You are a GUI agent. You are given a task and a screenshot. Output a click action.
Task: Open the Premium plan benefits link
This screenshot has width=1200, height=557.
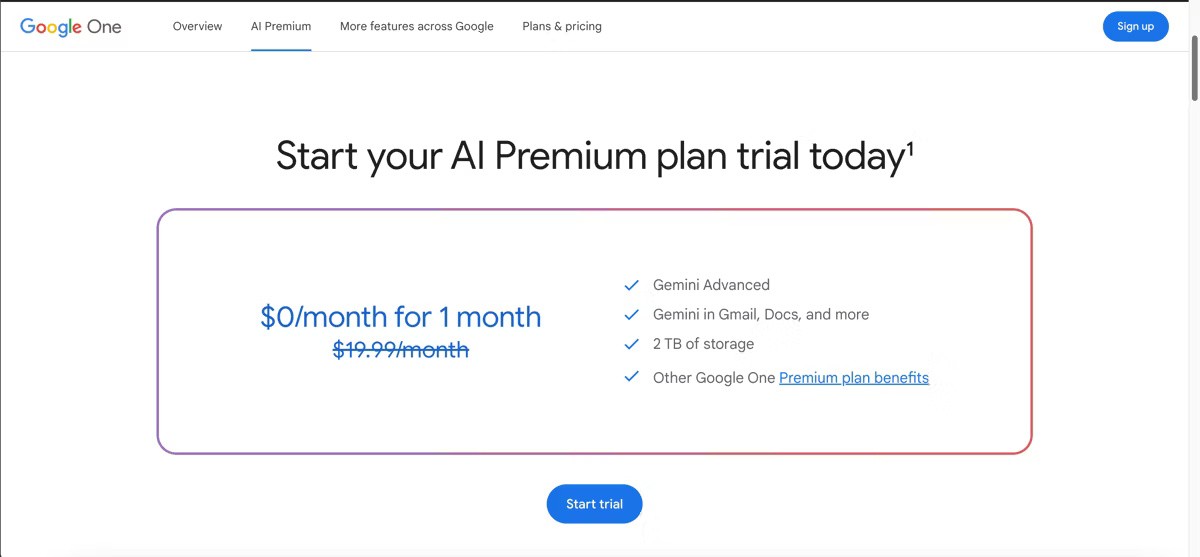coord(853,378)
